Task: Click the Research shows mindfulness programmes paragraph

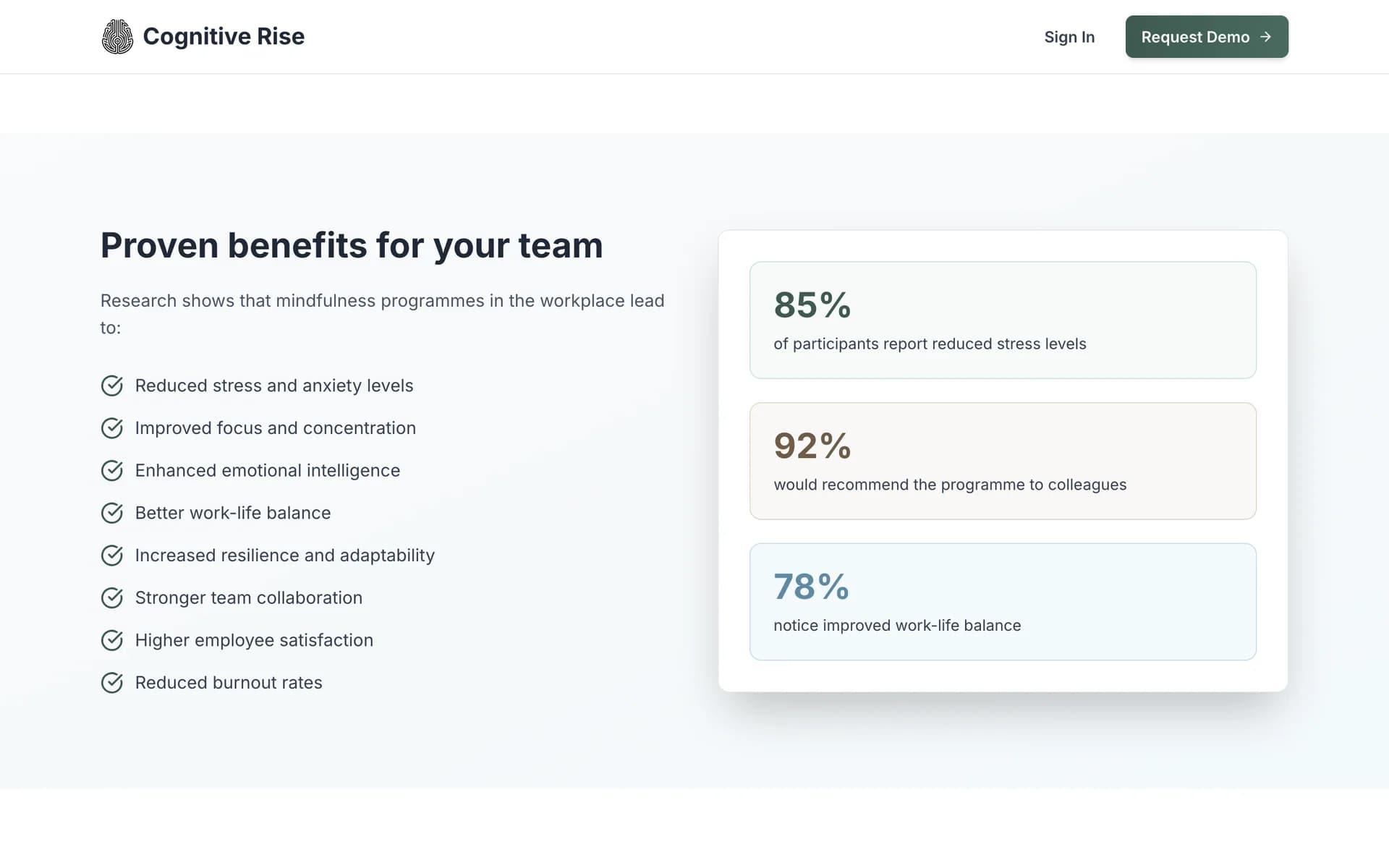Action: [x=383, y=314]
